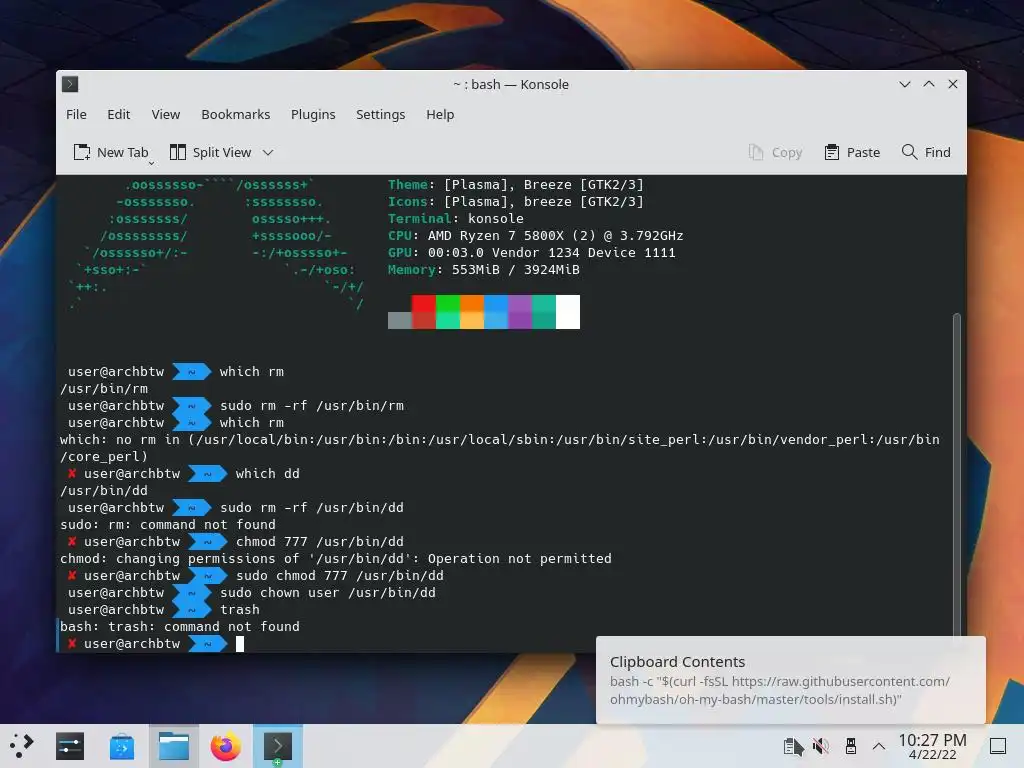This screenshot has height=768, width=1024.
Task: Click the Copy toolbar button
Action: [x=775, y=152]
